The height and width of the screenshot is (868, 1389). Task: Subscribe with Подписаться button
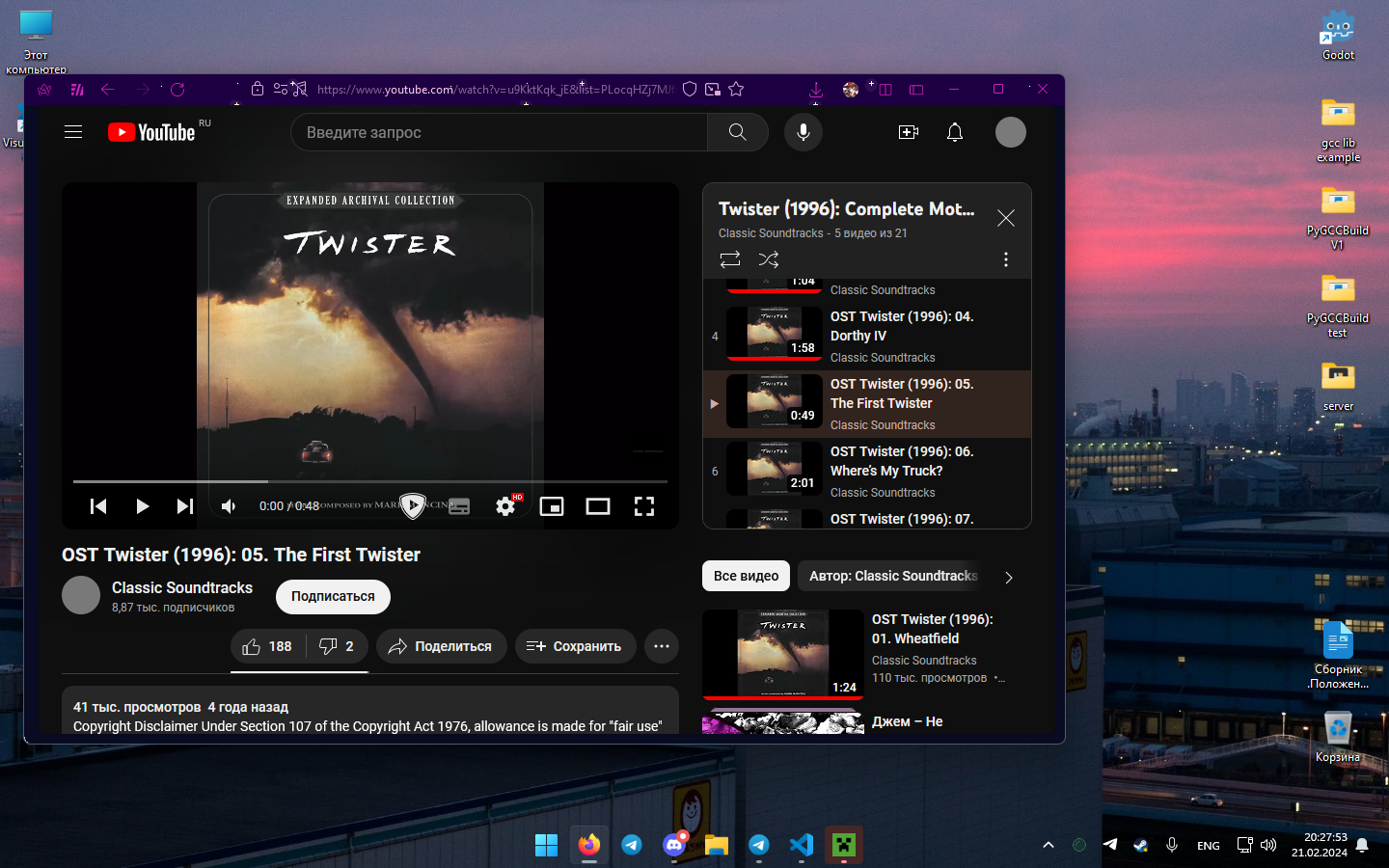point(333,597)
